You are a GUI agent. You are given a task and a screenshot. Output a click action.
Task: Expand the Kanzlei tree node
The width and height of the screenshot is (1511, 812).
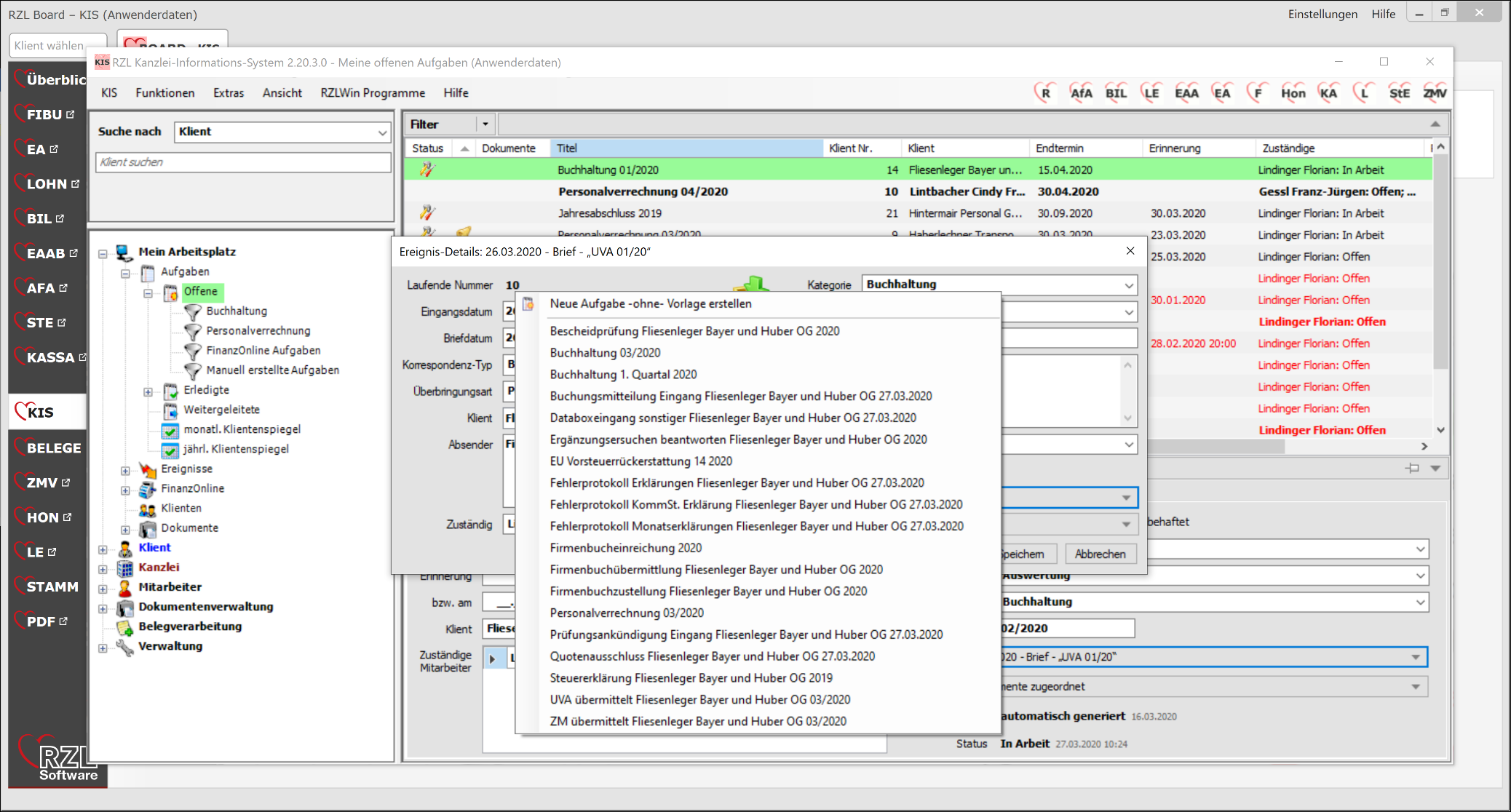point(103,568)
